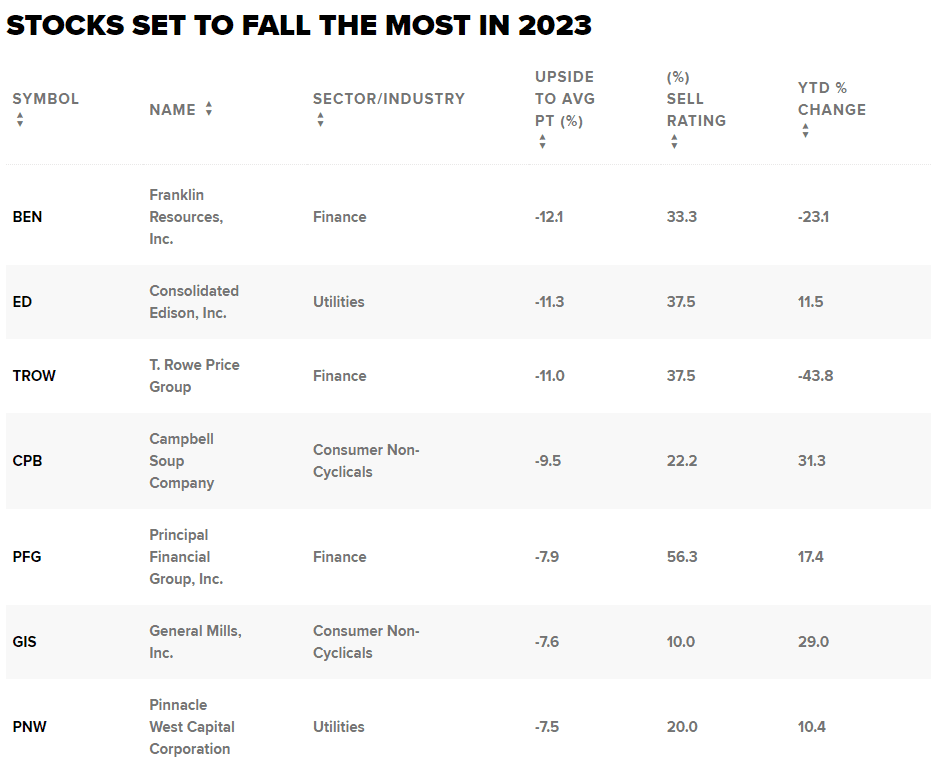Image resolution: width=931 pixels, height=774 pixels.
Task: Click sort arrows under Upside to Avg PT
Action: [542, 142]
